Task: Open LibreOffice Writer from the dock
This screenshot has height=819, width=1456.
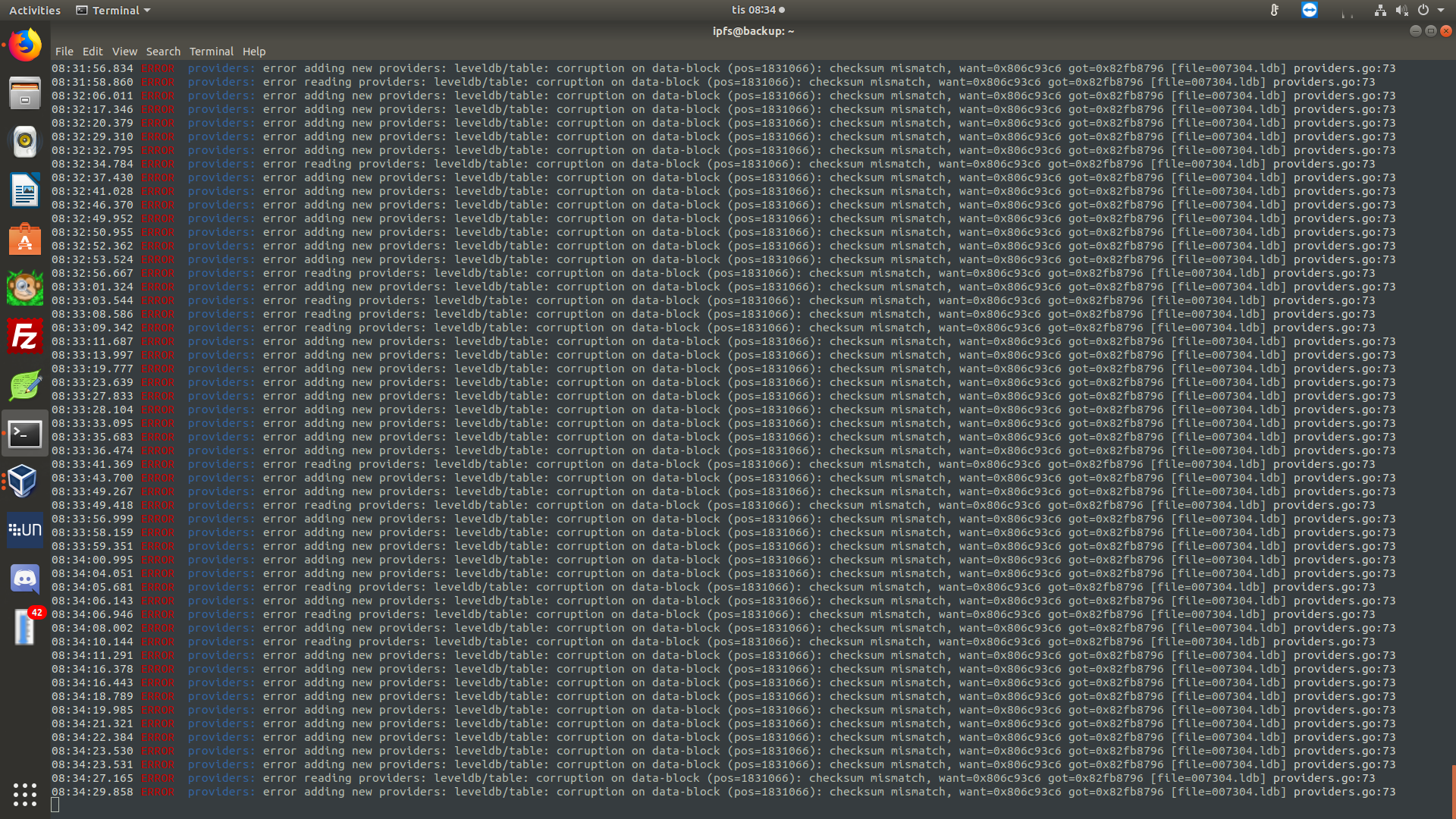Action: tap(25, 190)
